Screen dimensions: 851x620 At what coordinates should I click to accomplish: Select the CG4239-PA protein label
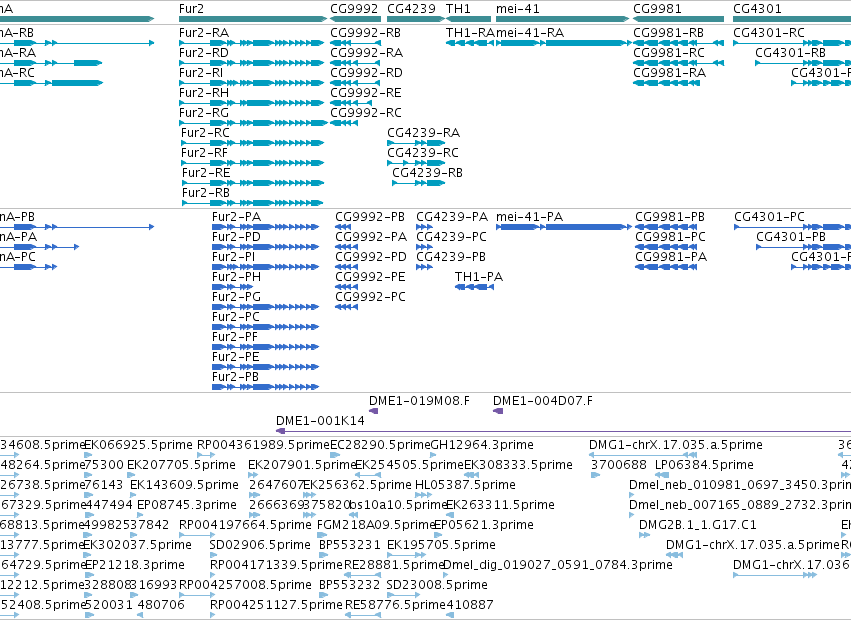tap(452, 217)
